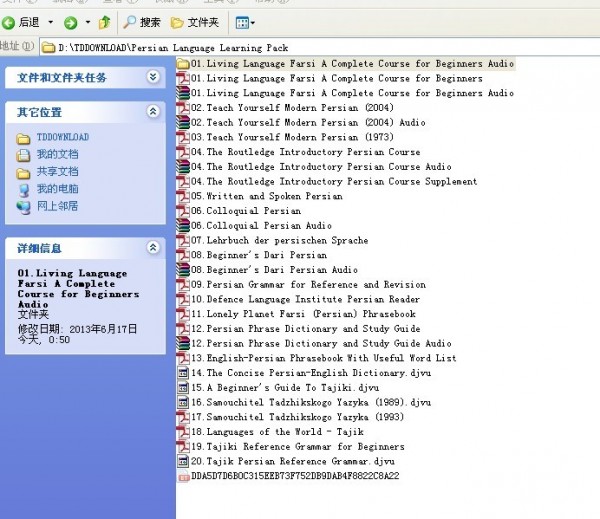The image size is (600, 519).
Task: Select icon of DDA5D7D6B0C315EEB73F file
Action: [x=184, y=477]
